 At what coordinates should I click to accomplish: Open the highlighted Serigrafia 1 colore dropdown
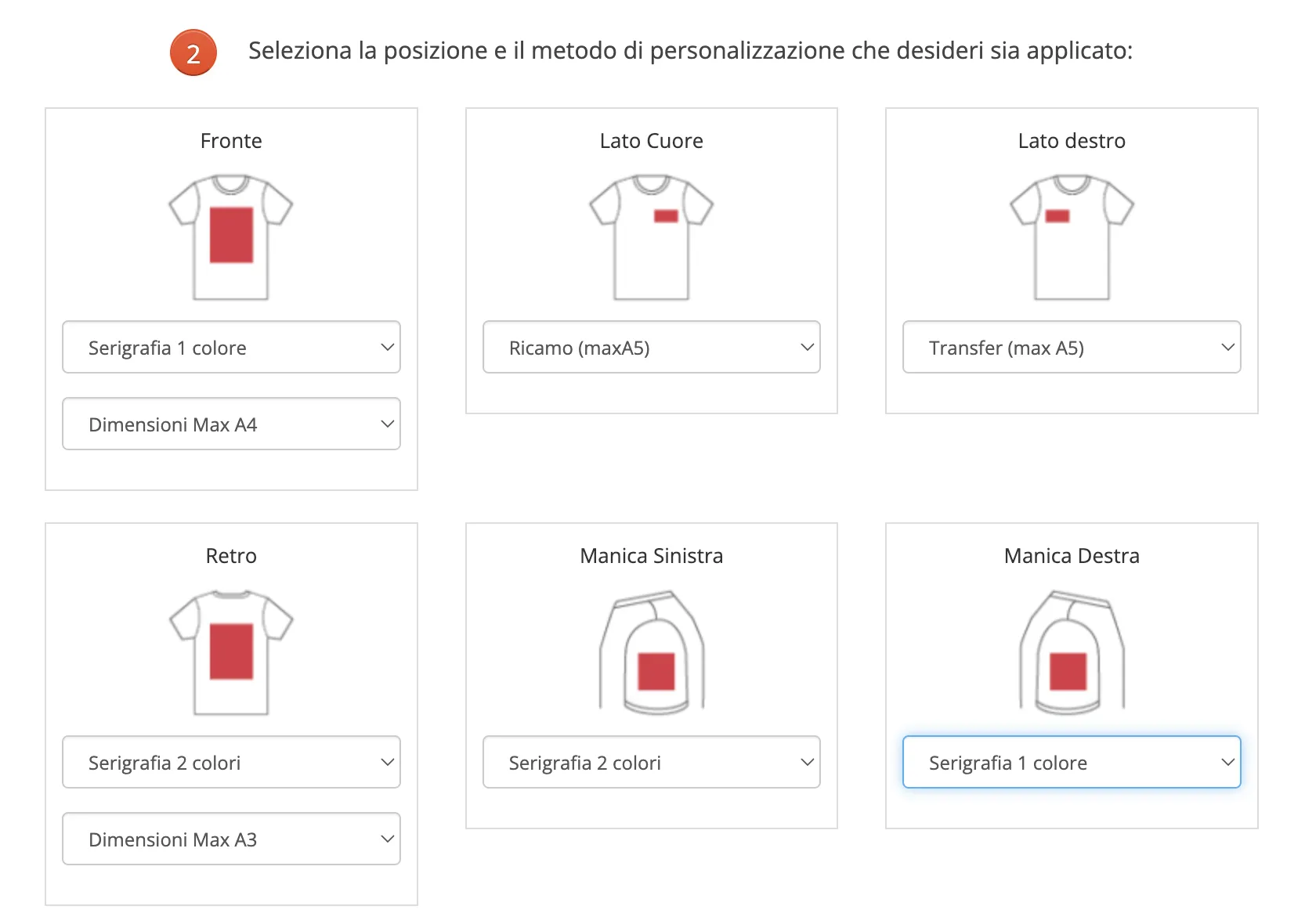[1071, 762]
